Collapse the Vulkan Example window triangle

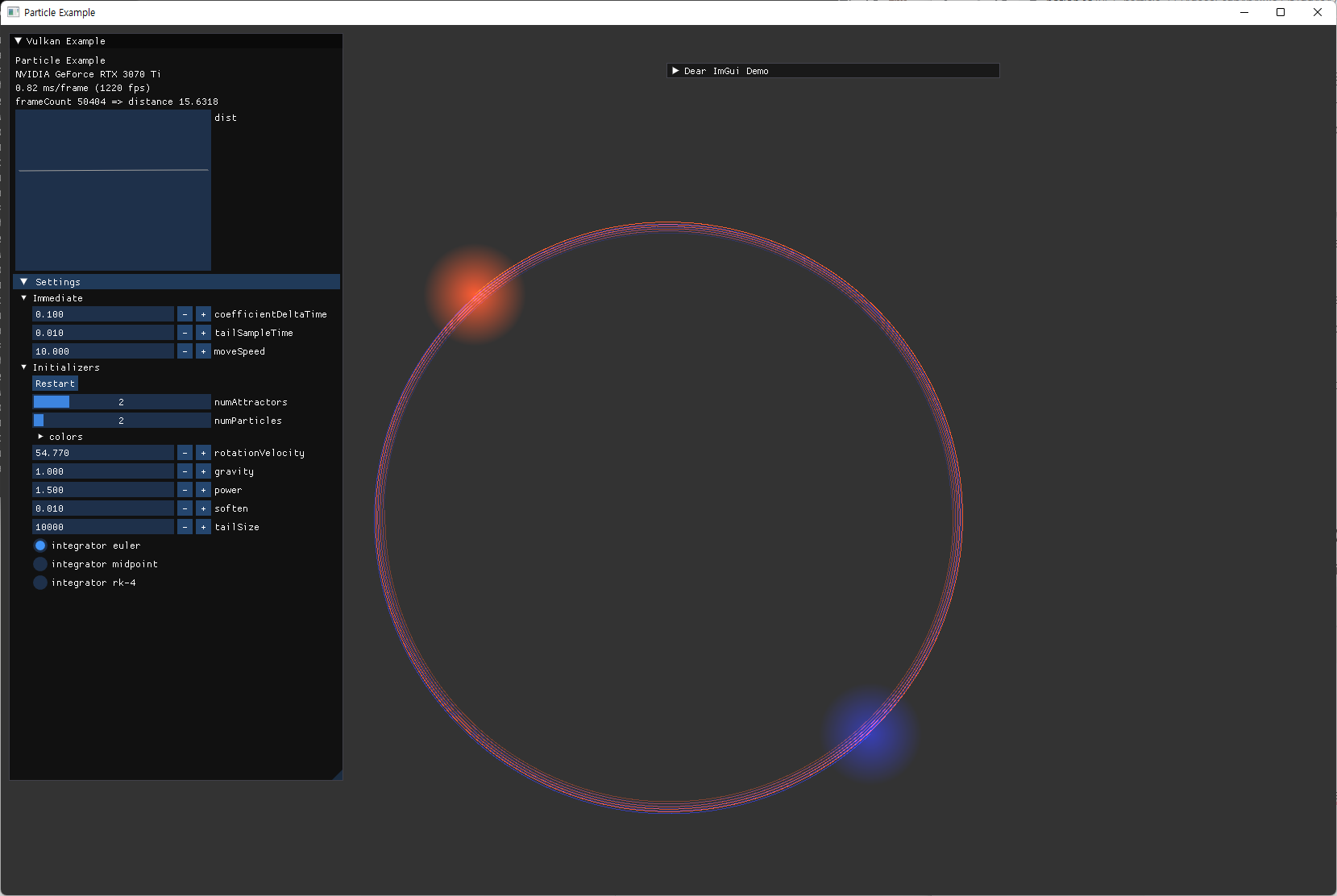[x=19, y=40]
